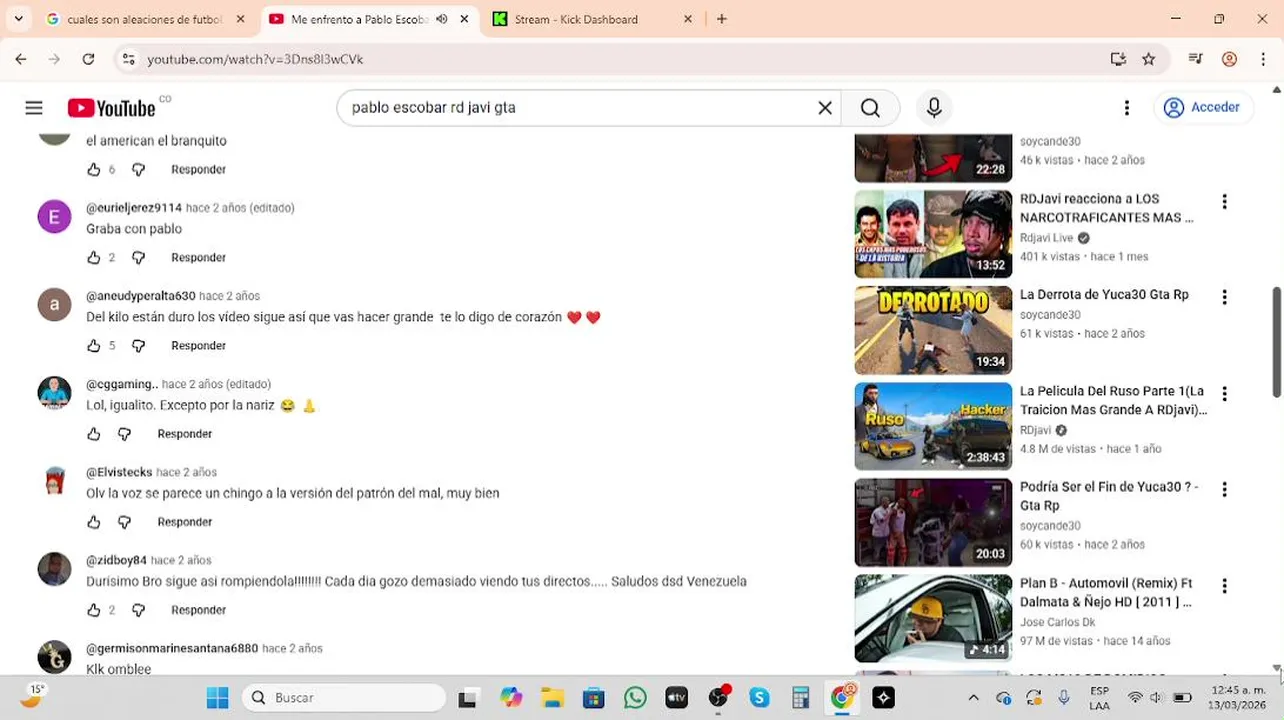Open options for 'Podría Ser el Fin de Yuca30'

point(1224,490)
